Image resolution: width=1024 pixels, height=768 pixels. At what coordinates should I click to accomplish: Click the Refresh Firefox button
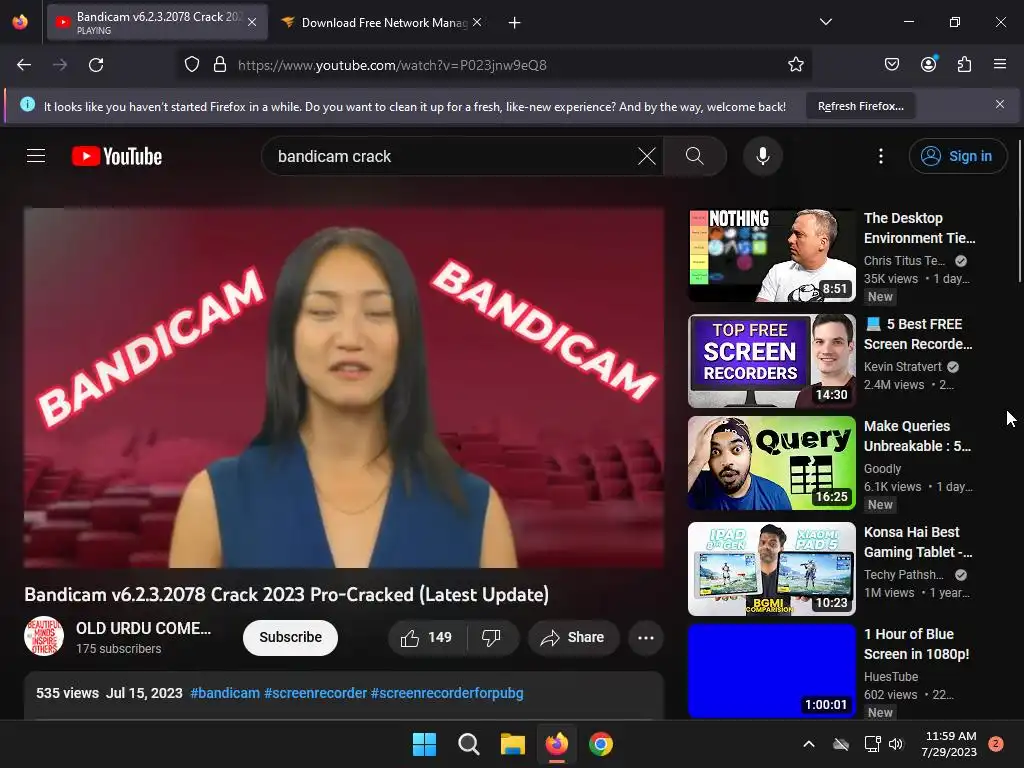pyautogui.click(x=860, y=106)
